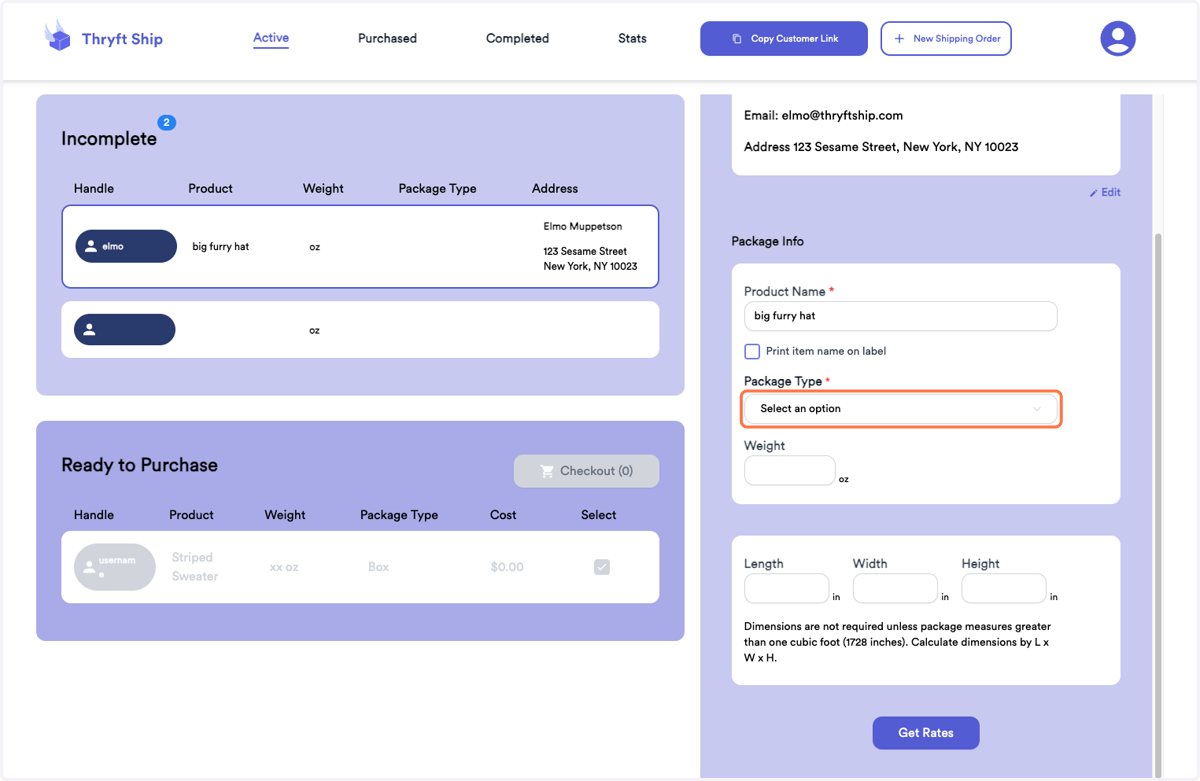Open the Package Type dropdown
This screenshot has height=781, width=1200.
pyautogui.click(x=901, y=409)
